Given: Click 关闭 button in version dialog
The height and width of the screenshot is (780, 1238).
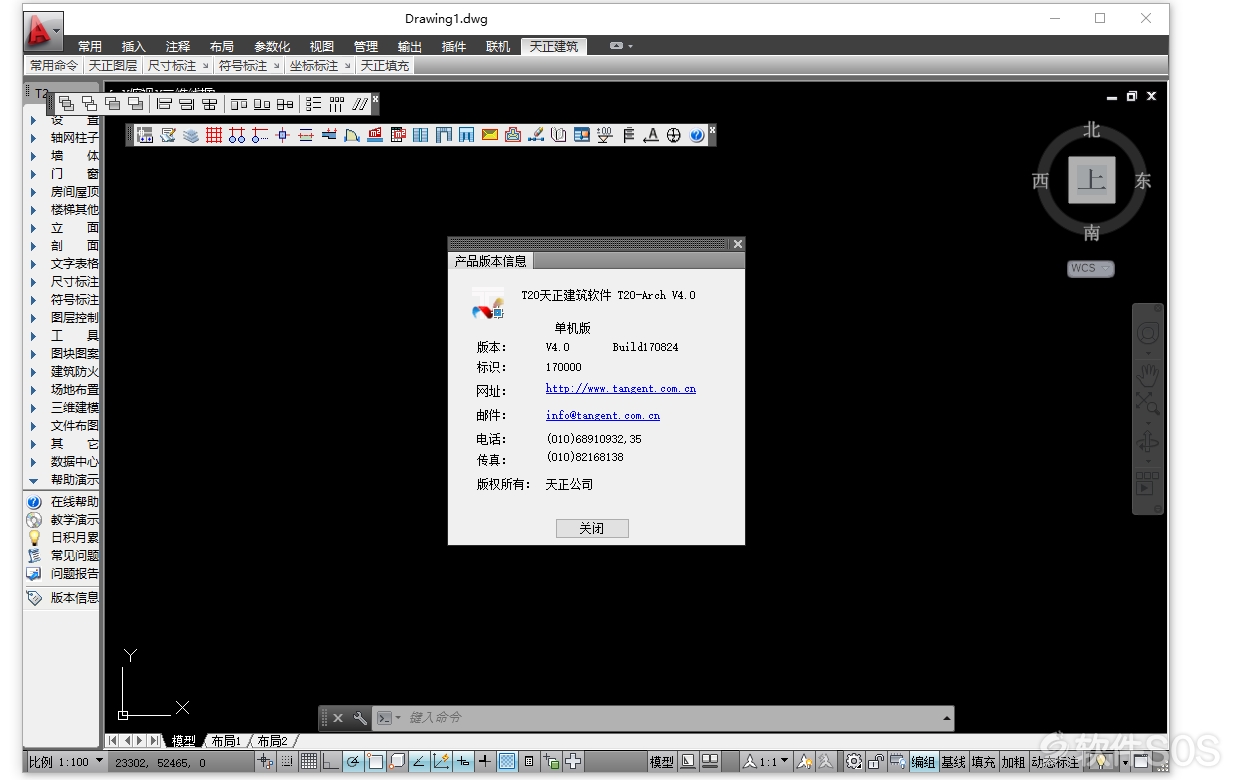Looking at the screenshot, I should (x=592, y=528).
